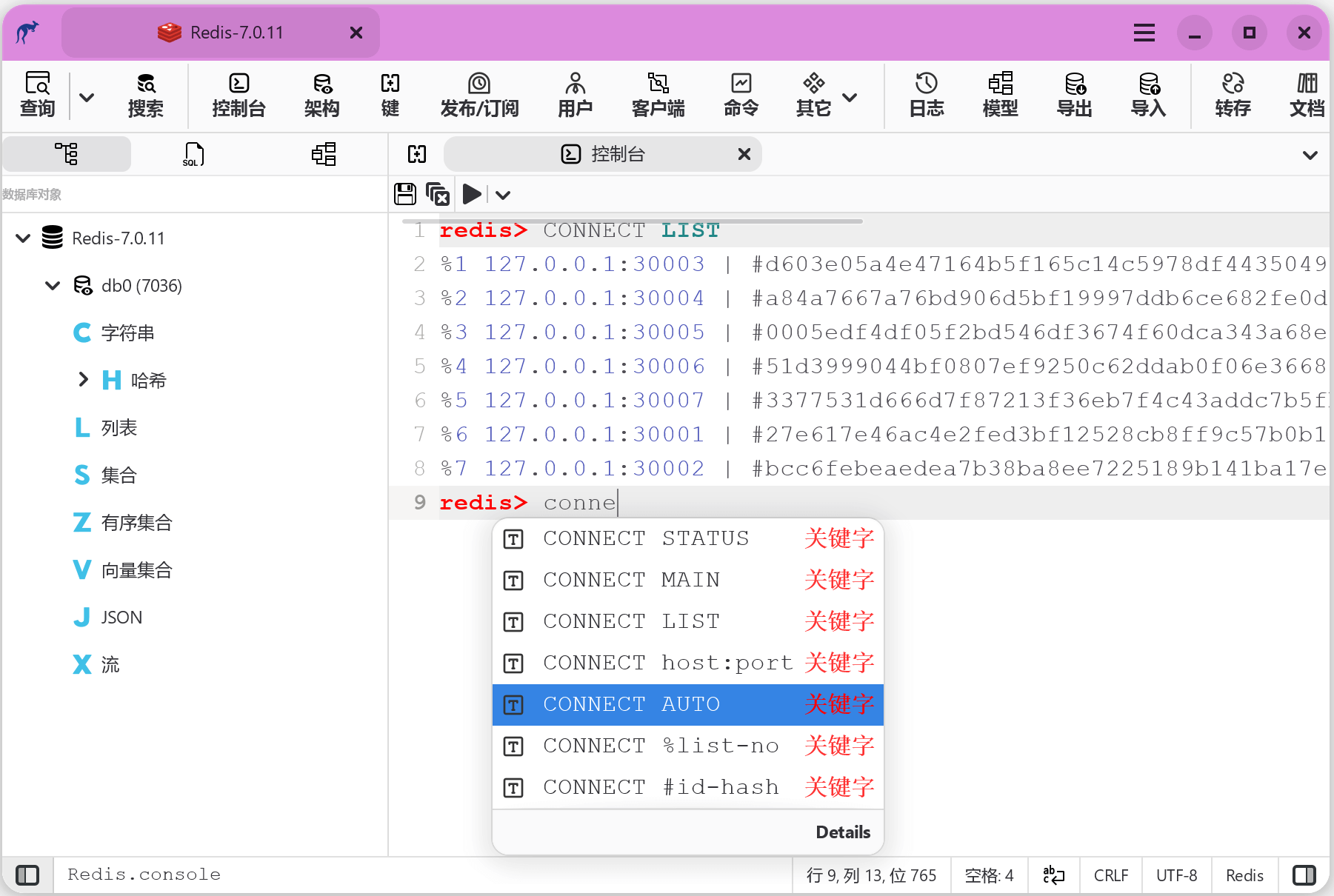The width and height of the screenshot is (1334, 896).
Task: Toggle the right sidebar panel in status bar
Action: tap(1304, 875)
